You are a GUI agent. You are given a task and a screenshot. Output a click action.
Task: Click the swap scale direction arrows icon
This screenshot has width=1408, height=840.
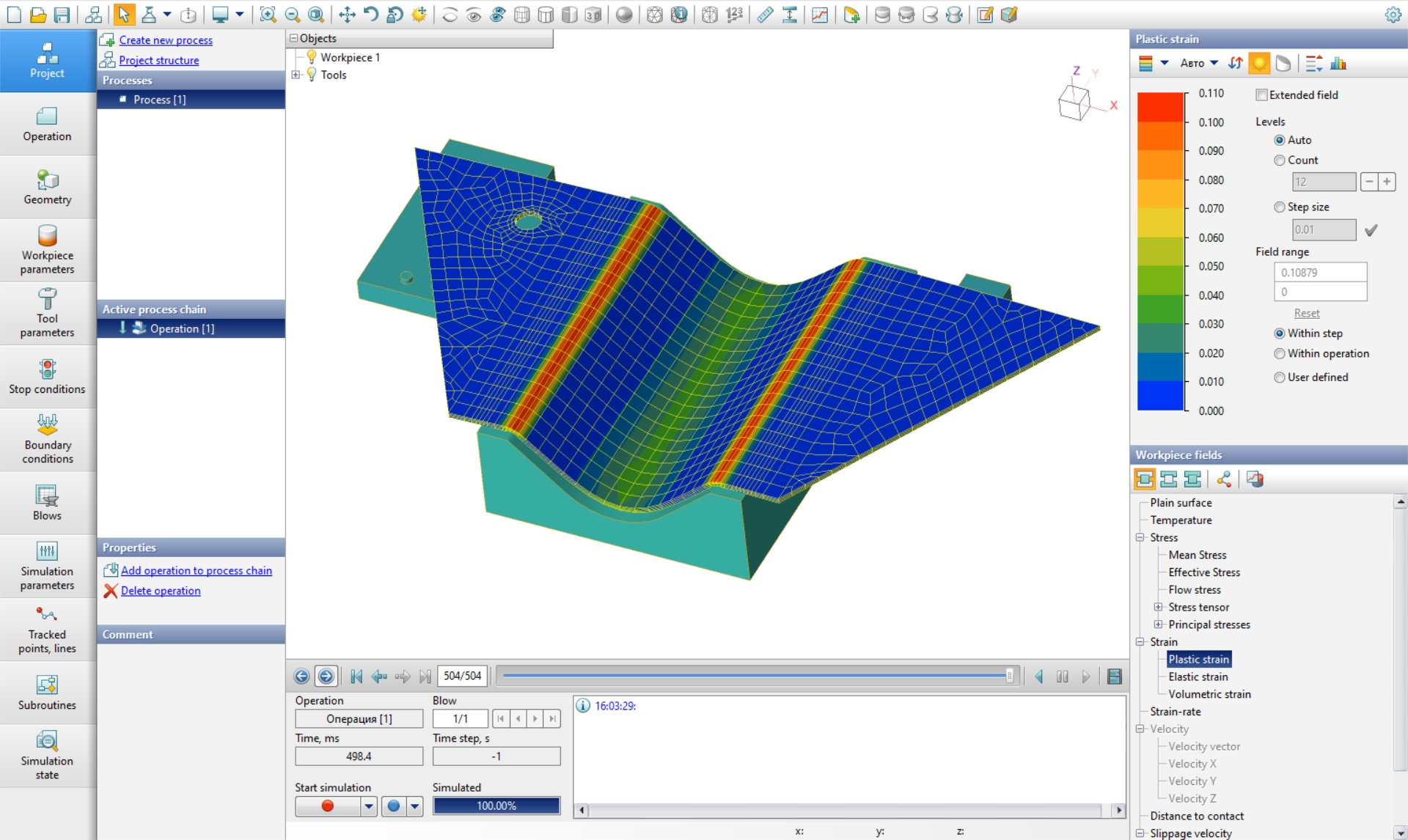1236,64
